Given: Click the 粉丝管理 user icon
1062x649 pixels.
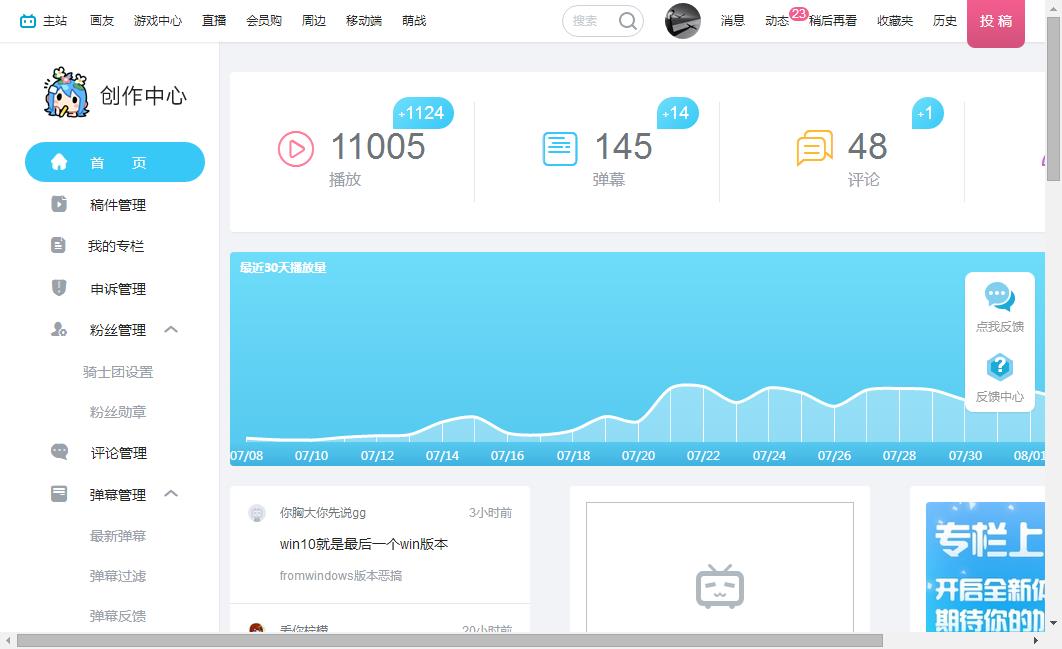Looking at the screenshot, I should (59, 329).
